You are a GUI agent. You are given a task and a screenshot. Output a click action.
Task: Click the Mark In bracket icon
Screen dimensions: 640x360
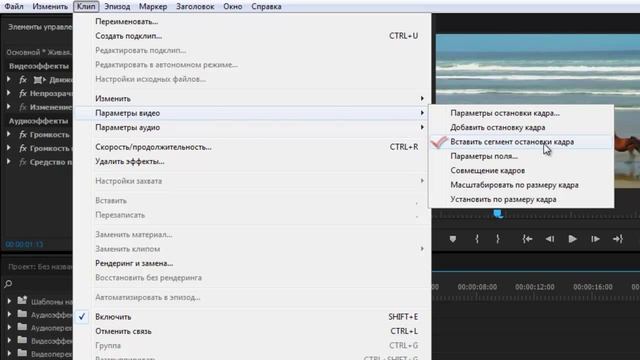point(477,239)
